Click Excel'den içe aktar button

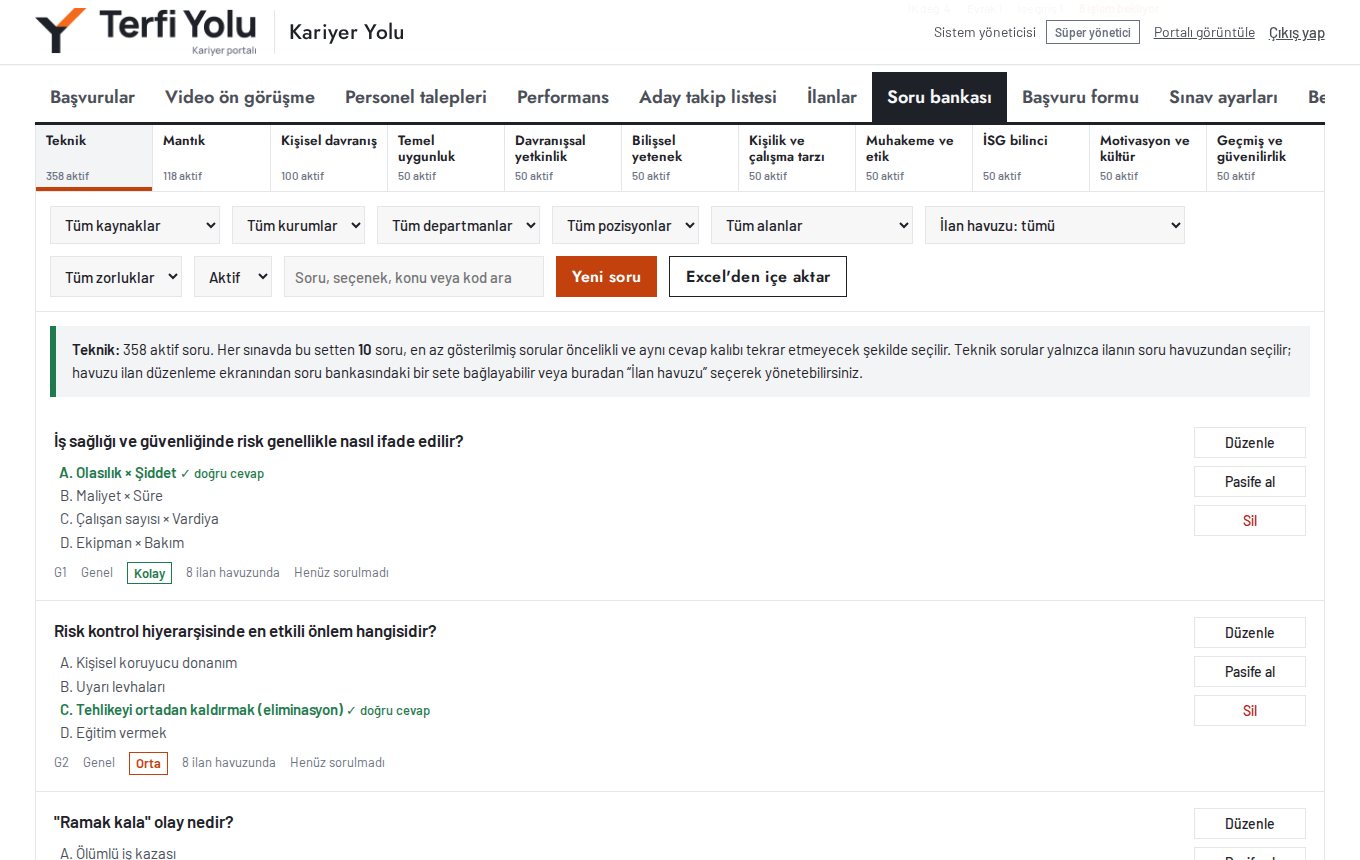[x=758, y=277]
